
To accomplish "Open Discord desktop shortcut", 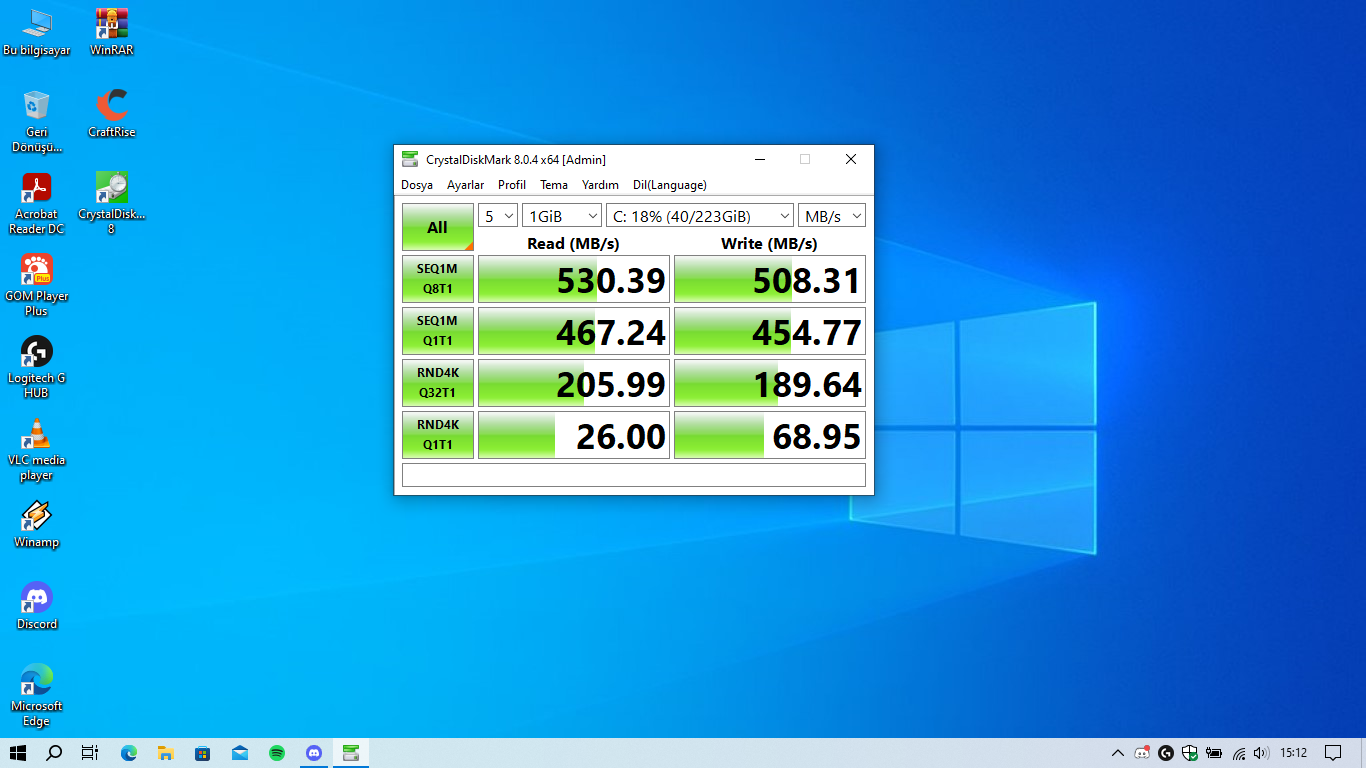I will pos(37,606).
